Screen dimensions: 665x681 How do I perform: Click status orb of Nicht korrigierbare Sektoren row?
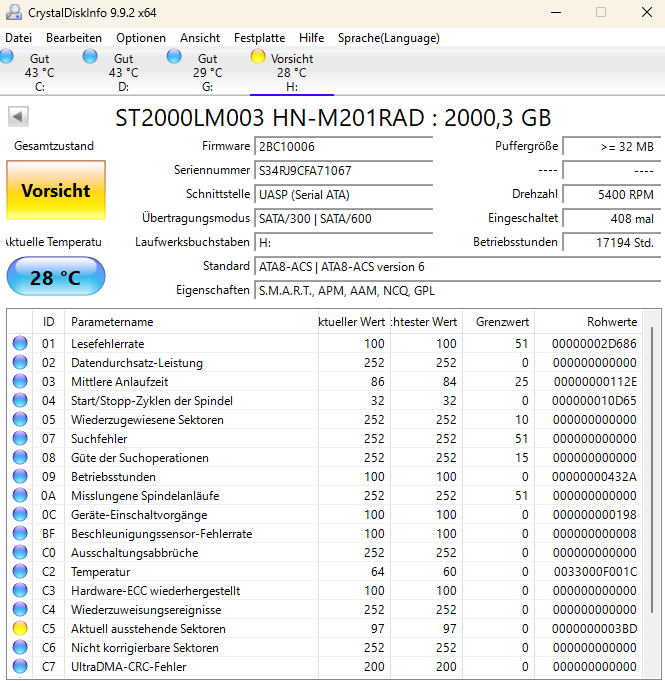click(x=20, y=647)
